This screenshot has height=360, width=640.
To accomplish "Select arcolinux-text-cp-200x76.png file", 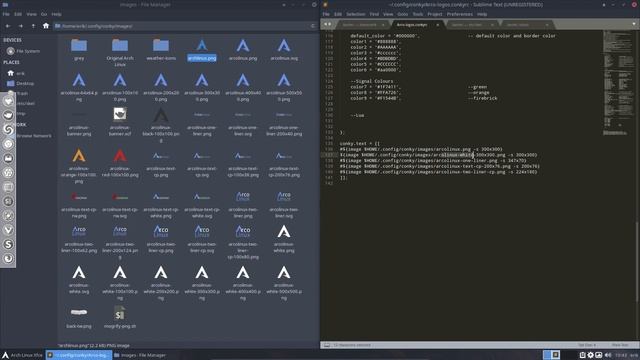I will [x=284, y=162].
